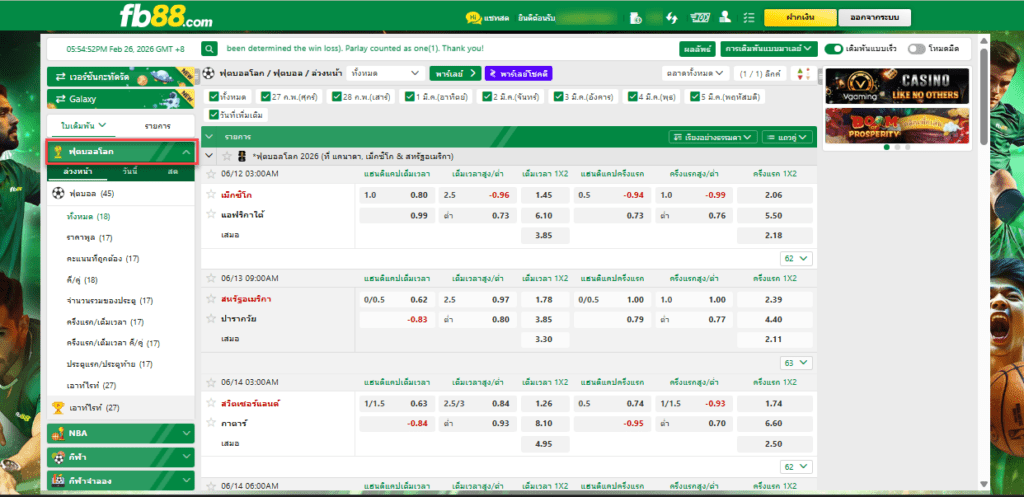Uncheck the 2 มี.ค.(จันทร์) checkbox
The height and width of the screenshot is (497, 1024).
(x=487, y=97)
